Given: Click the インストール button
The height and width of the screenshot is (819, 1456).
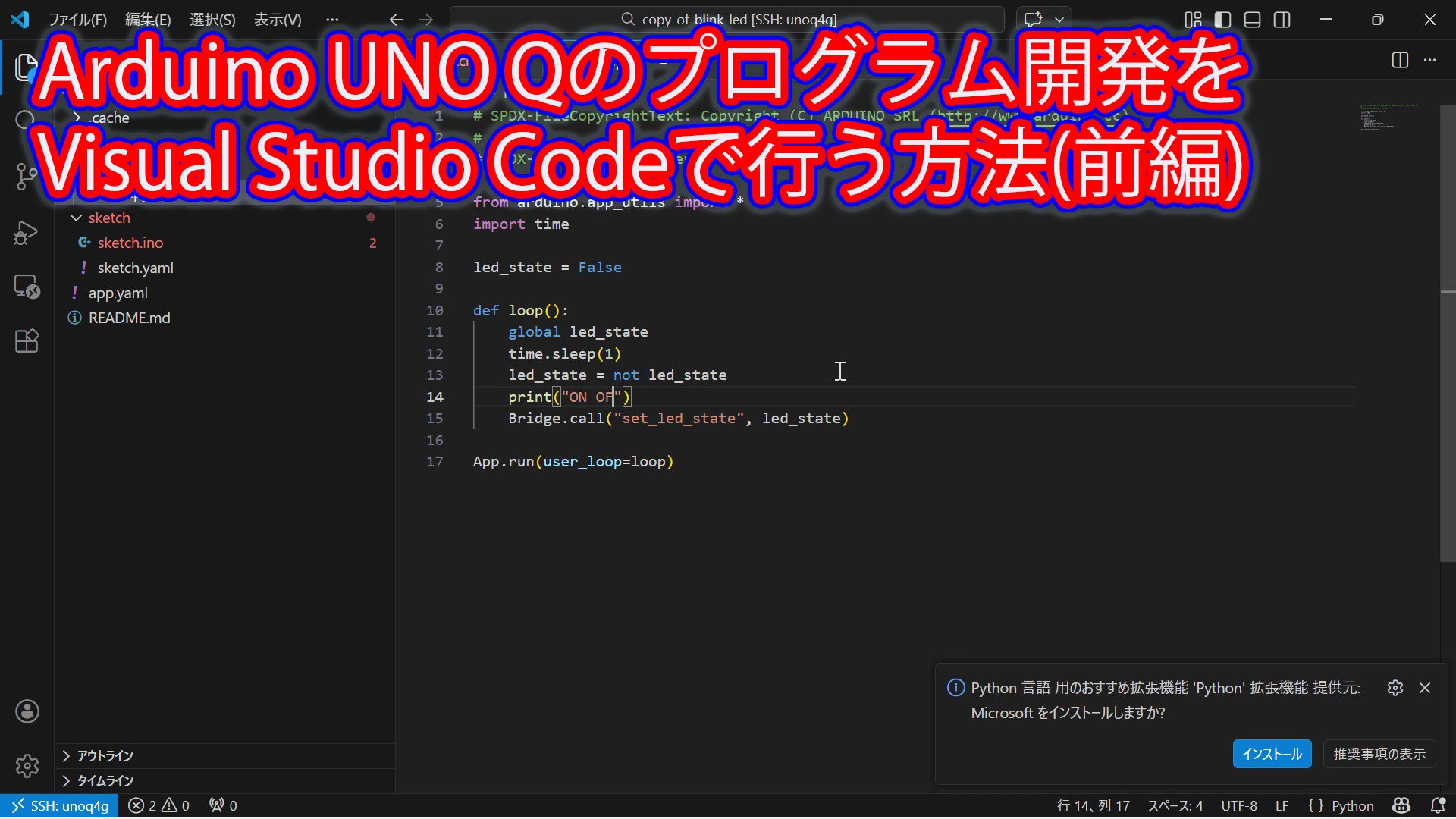Looking at the screenshot, I should (1272, 754).
